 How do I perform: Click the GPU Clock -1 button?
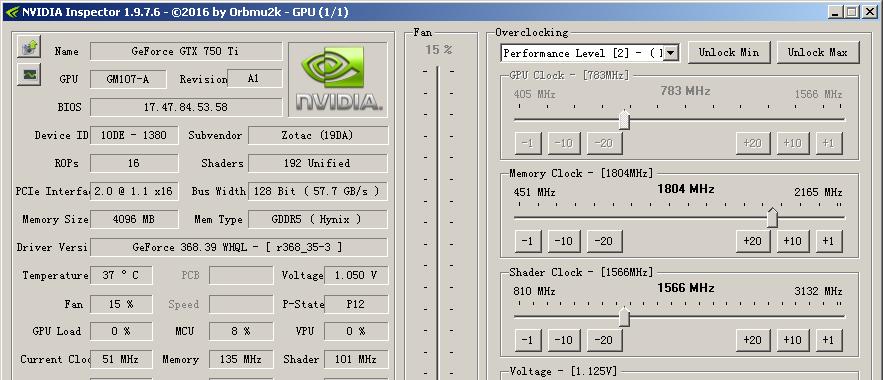pos(528,143)
